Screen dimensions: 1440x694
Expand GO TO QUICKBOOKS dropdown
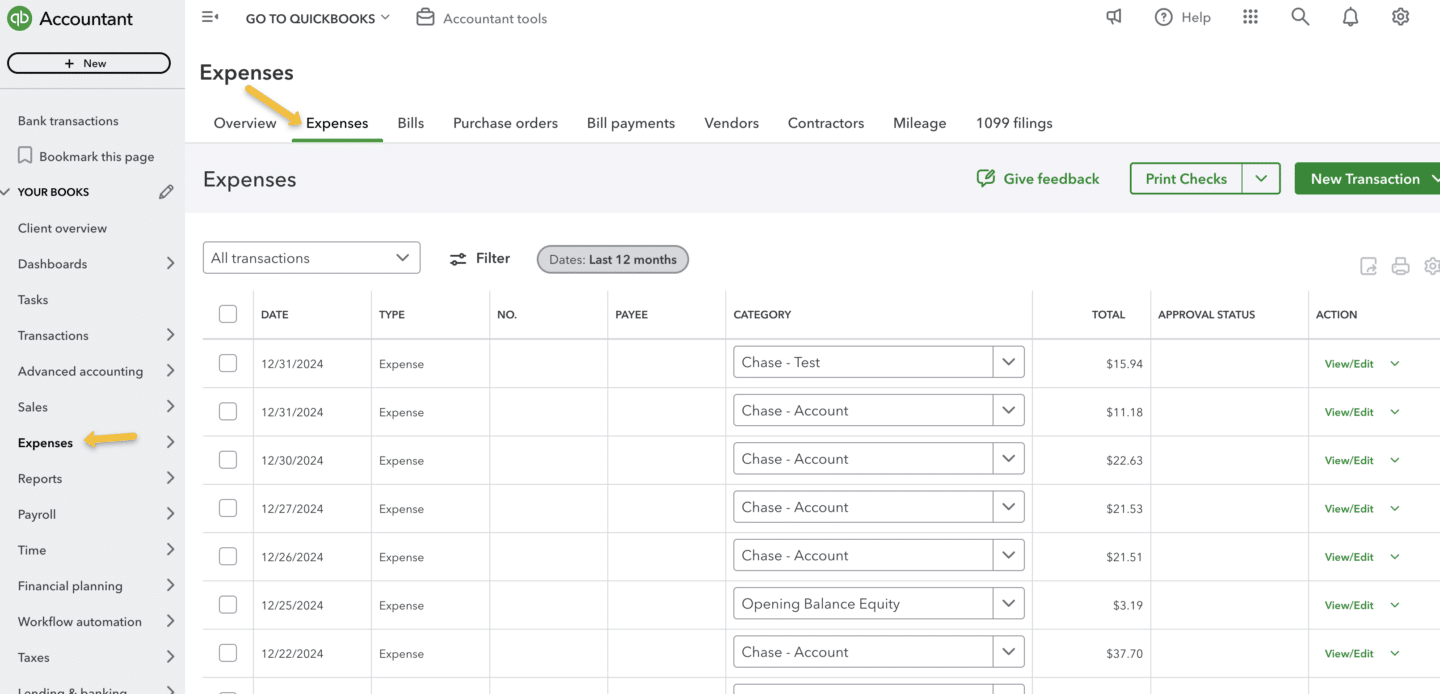(318, 18)
